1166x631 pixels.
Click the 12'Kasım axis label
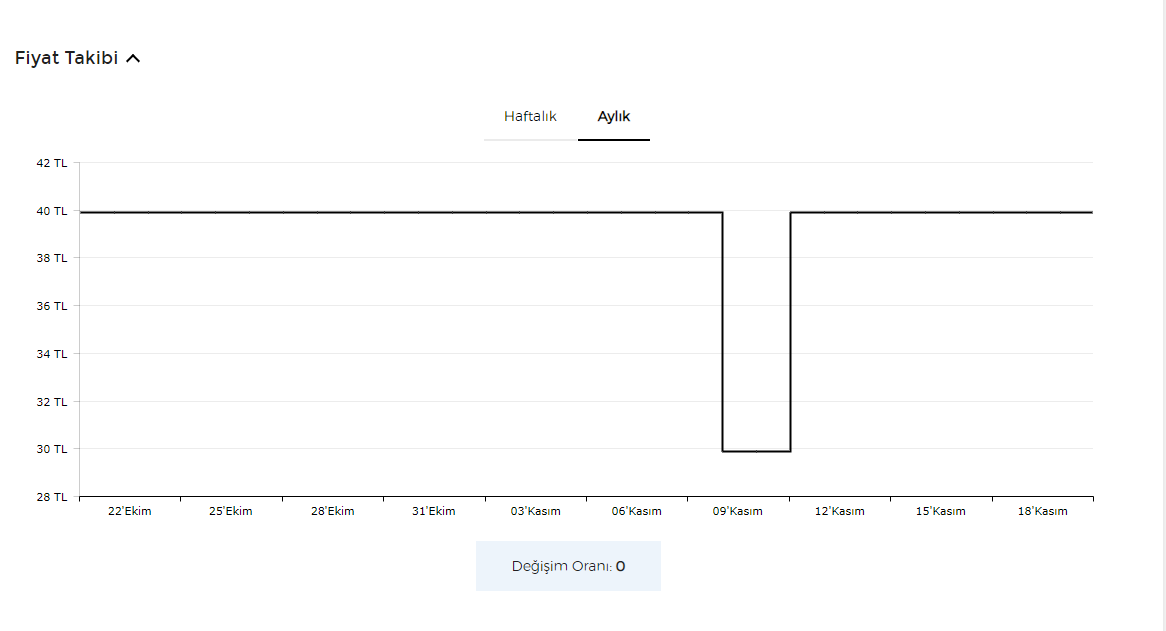tap(840, 511)
